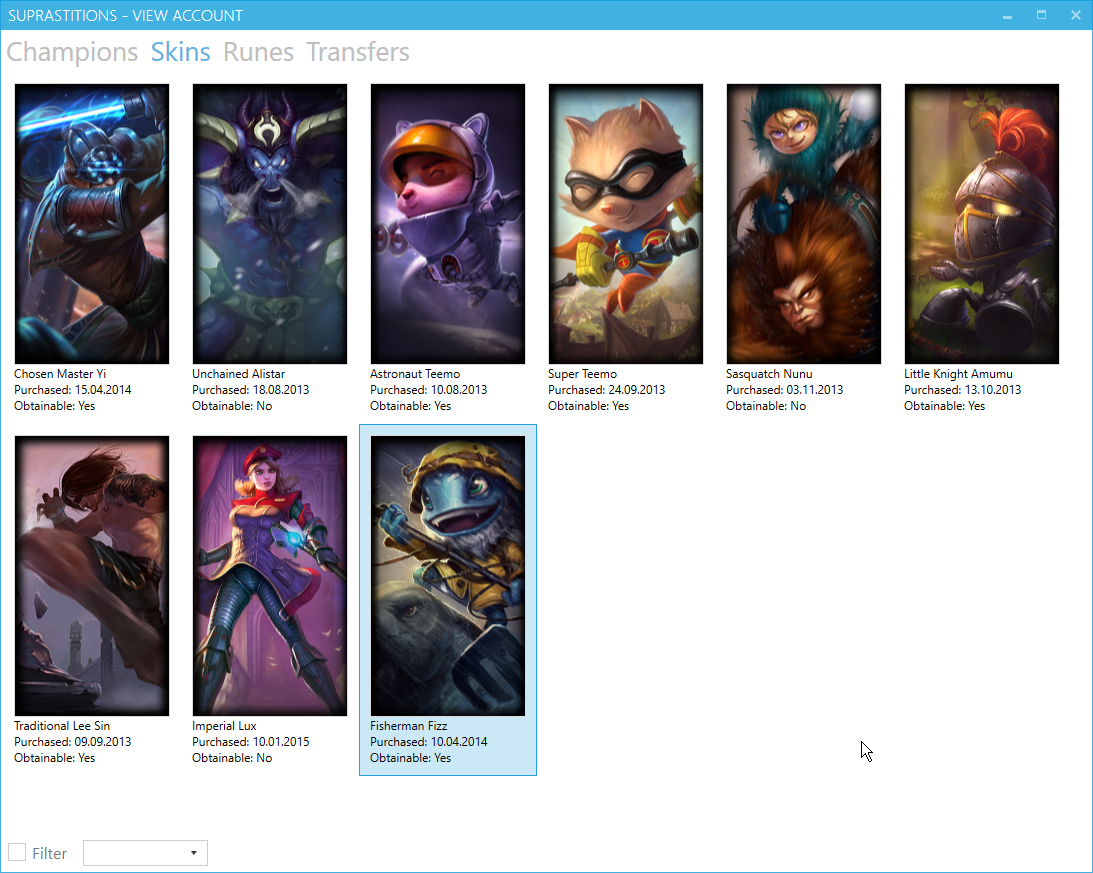Screen dimensions: 1093x873
Task: Click 'Obtainable: Yes' under Super Teemo
Action: [588, 406]
